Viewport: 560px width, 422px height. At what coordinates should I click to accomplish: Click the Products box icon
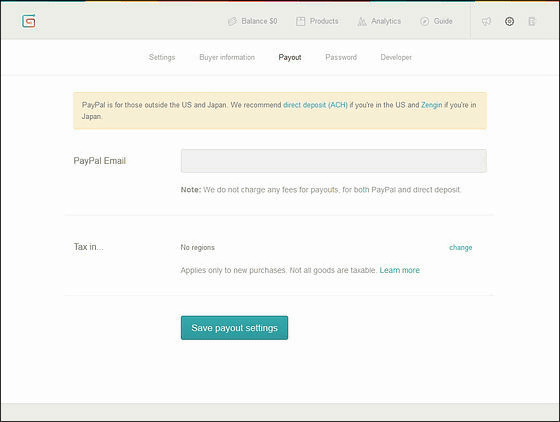(300, 21)
